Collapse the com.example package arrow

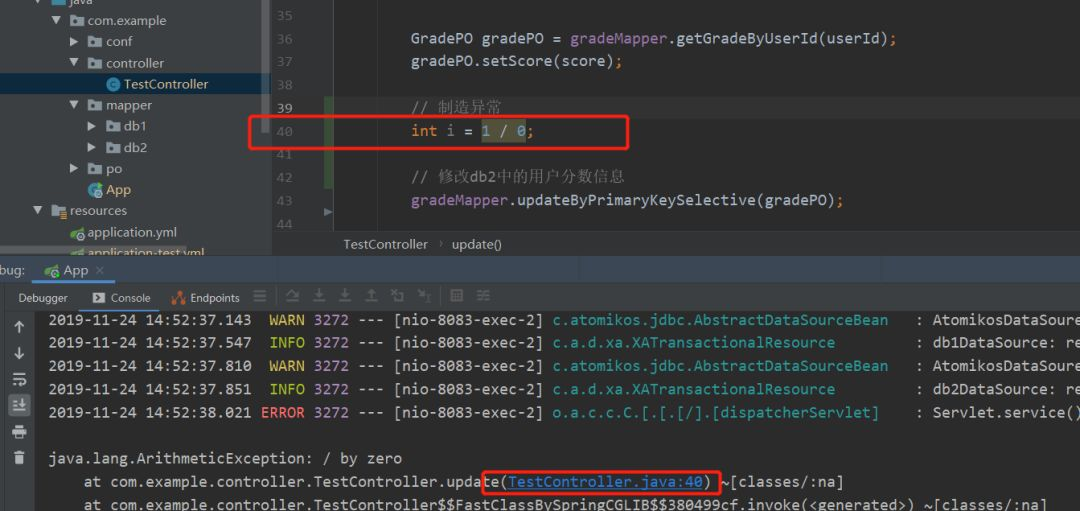click(x=56, y=21)
